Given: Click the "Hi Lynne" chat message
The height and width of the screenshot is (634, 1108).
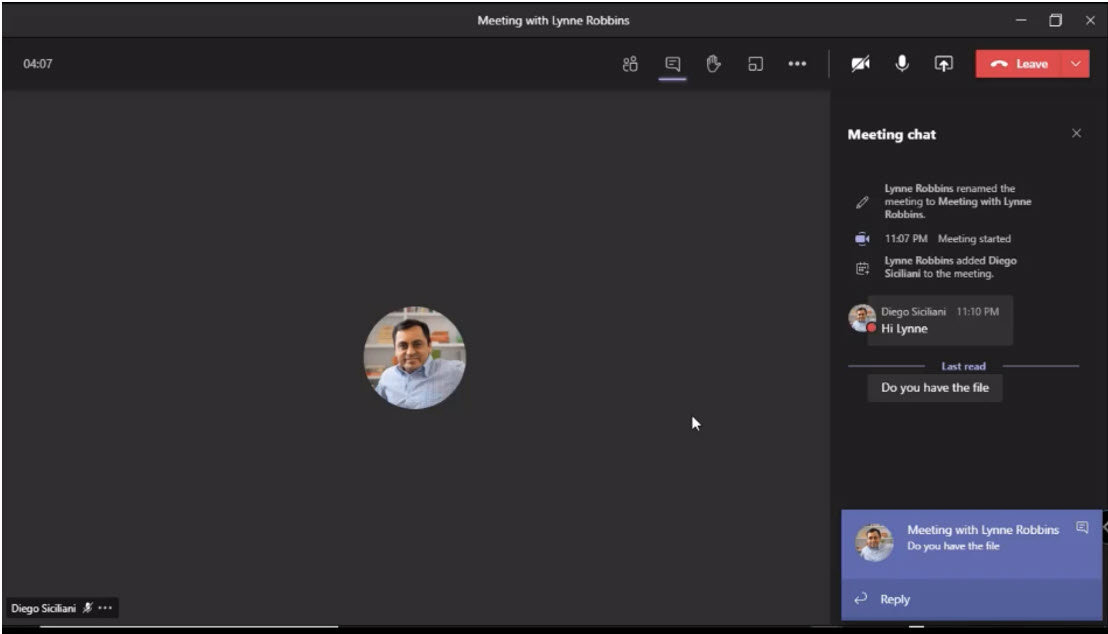Looking at the screenshot, I should (905, 329).
